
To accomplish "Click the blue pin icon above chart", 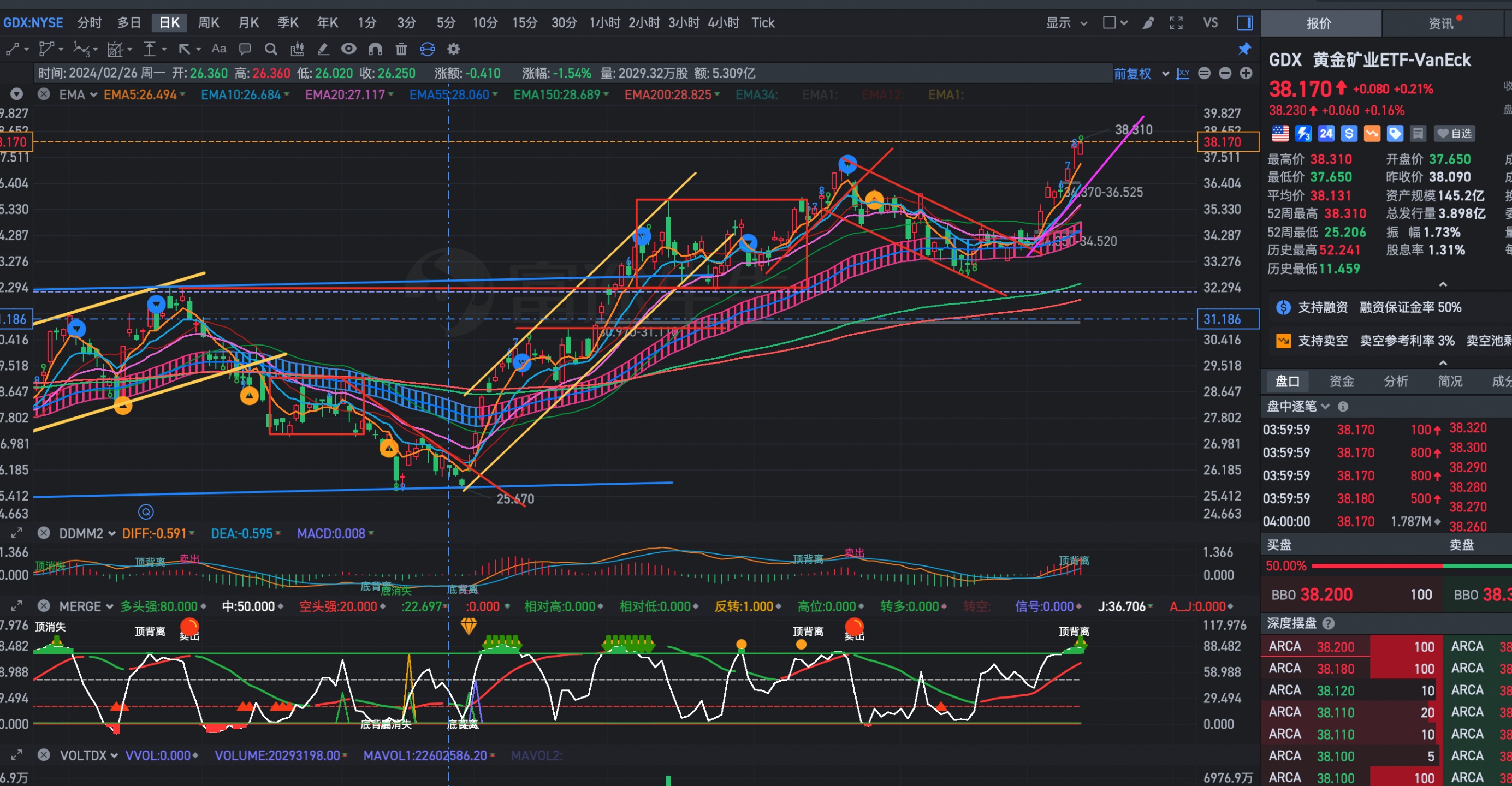I will point(1244,49).
